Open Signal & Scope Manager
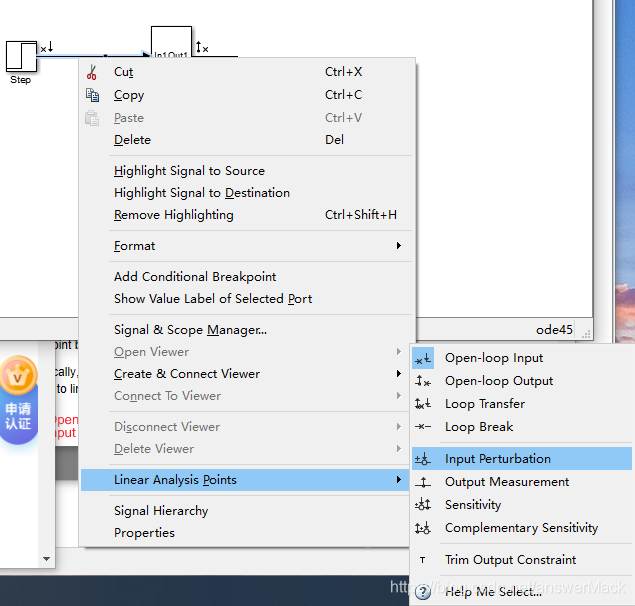Screen dimensions: 635x606 tap(248, 330)
